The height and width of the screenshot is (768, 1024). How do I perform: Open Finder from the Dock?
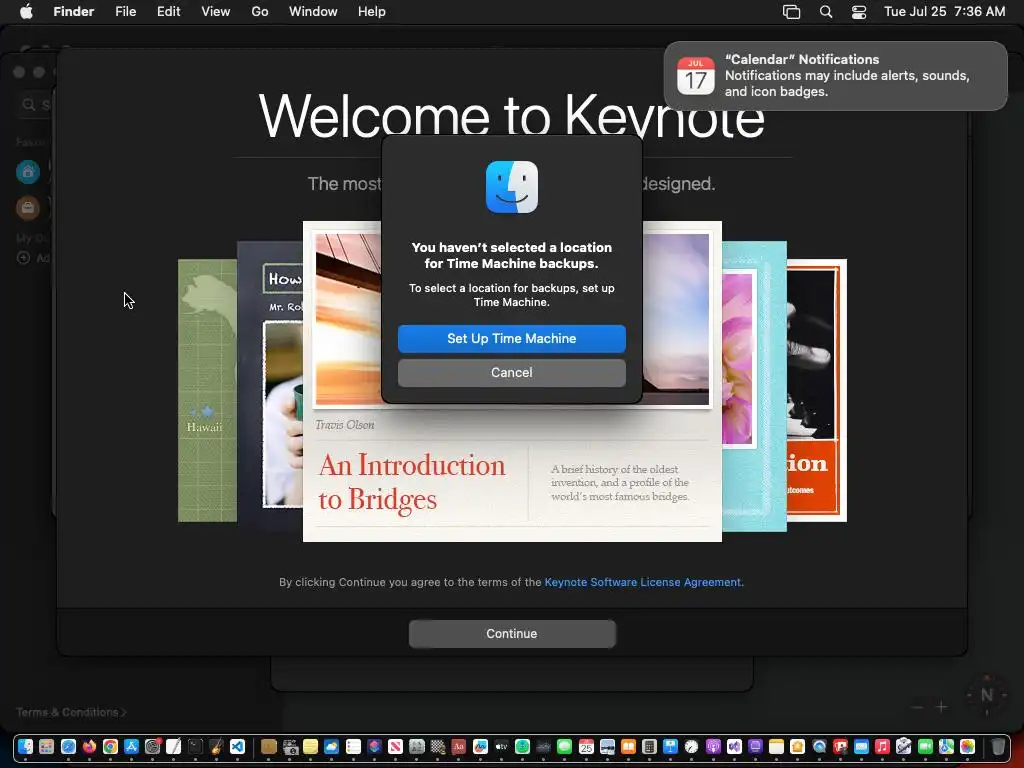pos(25,746)
